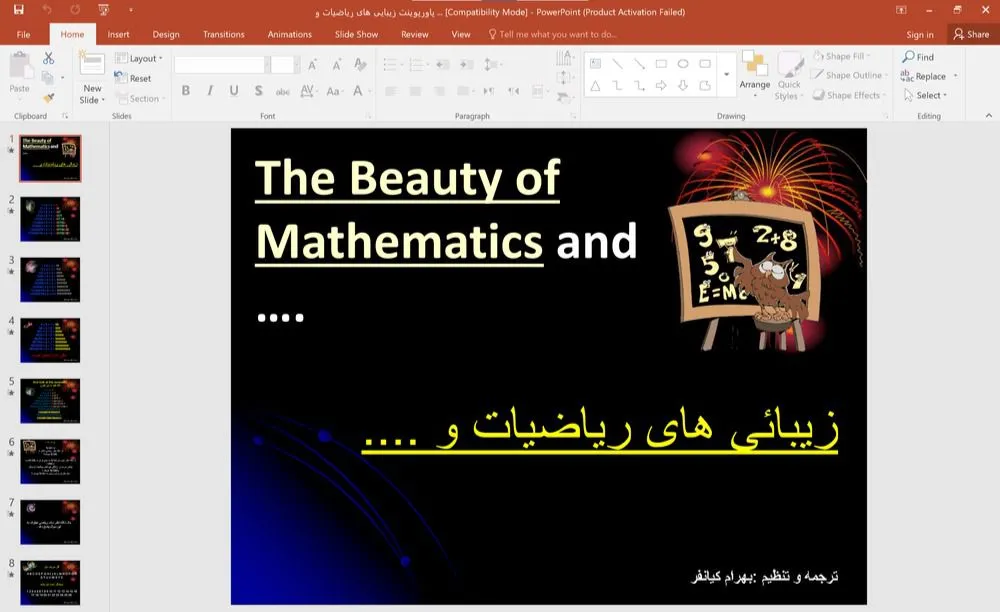This screenshot has width=1000, height=612.
Task: Select the Oval shape in Drawing gallery
Action: [x=683, y=63]
